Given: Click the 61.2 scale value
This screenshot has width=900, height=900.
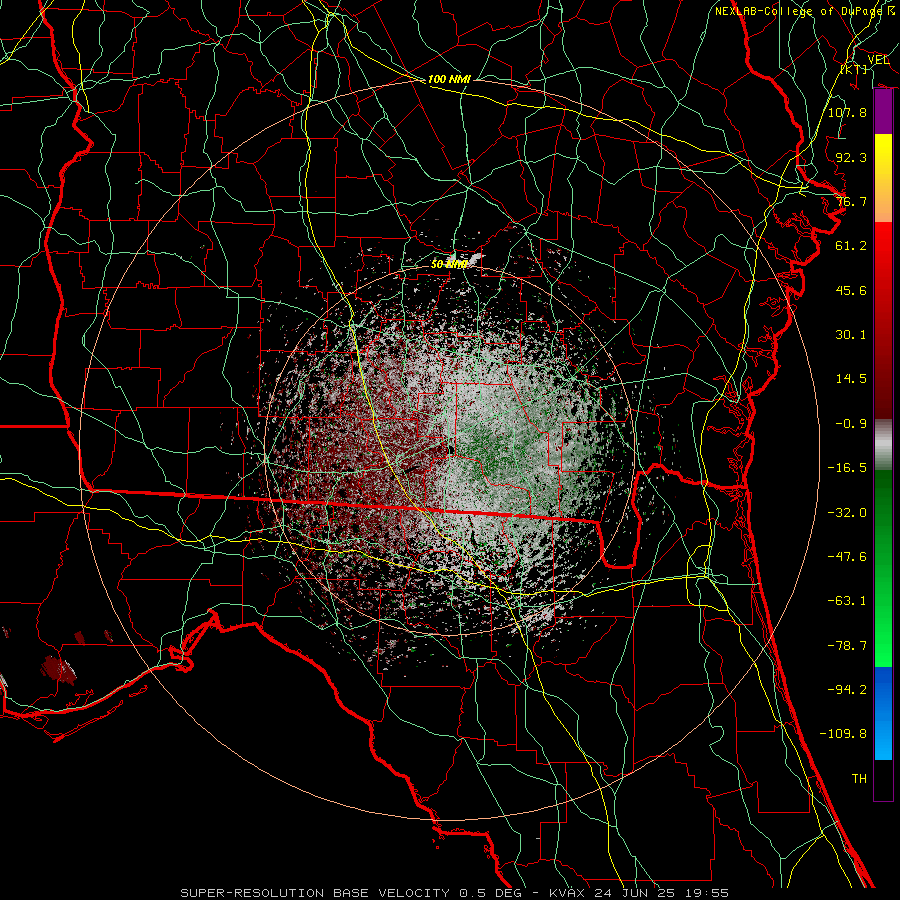Looking at the screenshot, I should pyautogui.click(x=851, y=246).
